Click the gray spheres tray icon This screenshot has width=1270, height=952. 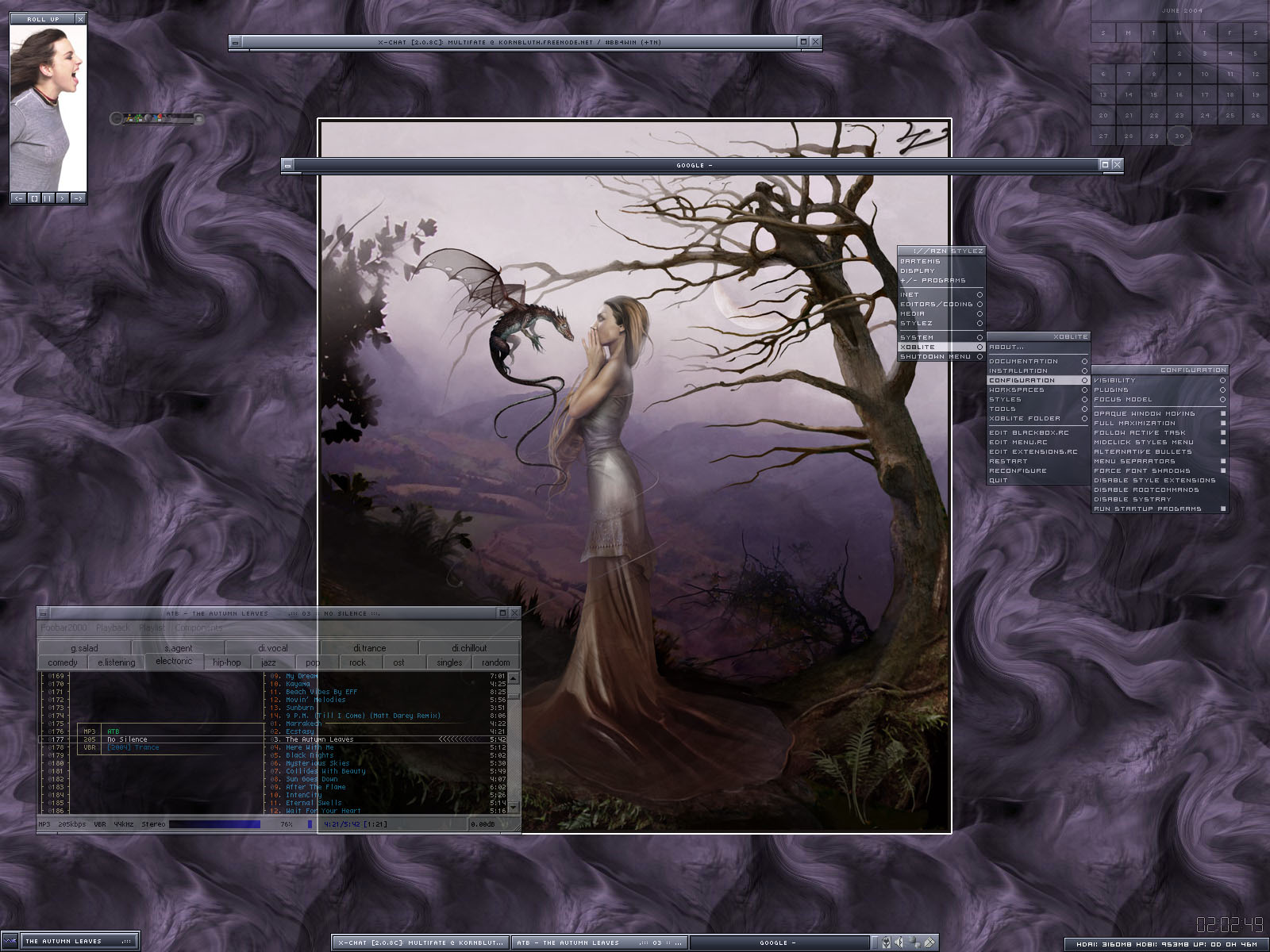[914, 942]
